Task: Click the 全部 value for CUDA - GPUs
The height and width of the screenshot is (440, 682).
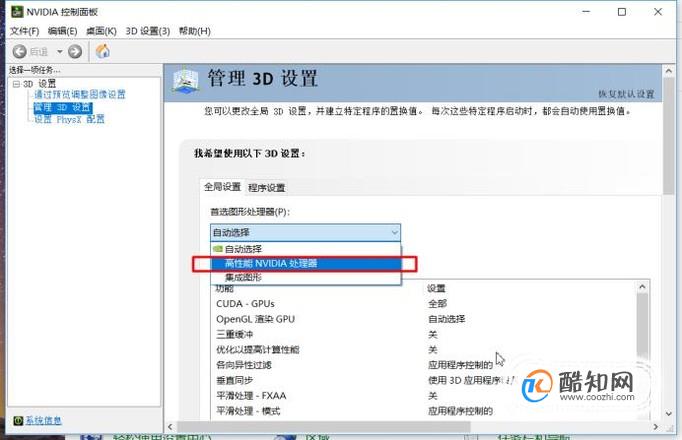Action: tap(437, 303)
